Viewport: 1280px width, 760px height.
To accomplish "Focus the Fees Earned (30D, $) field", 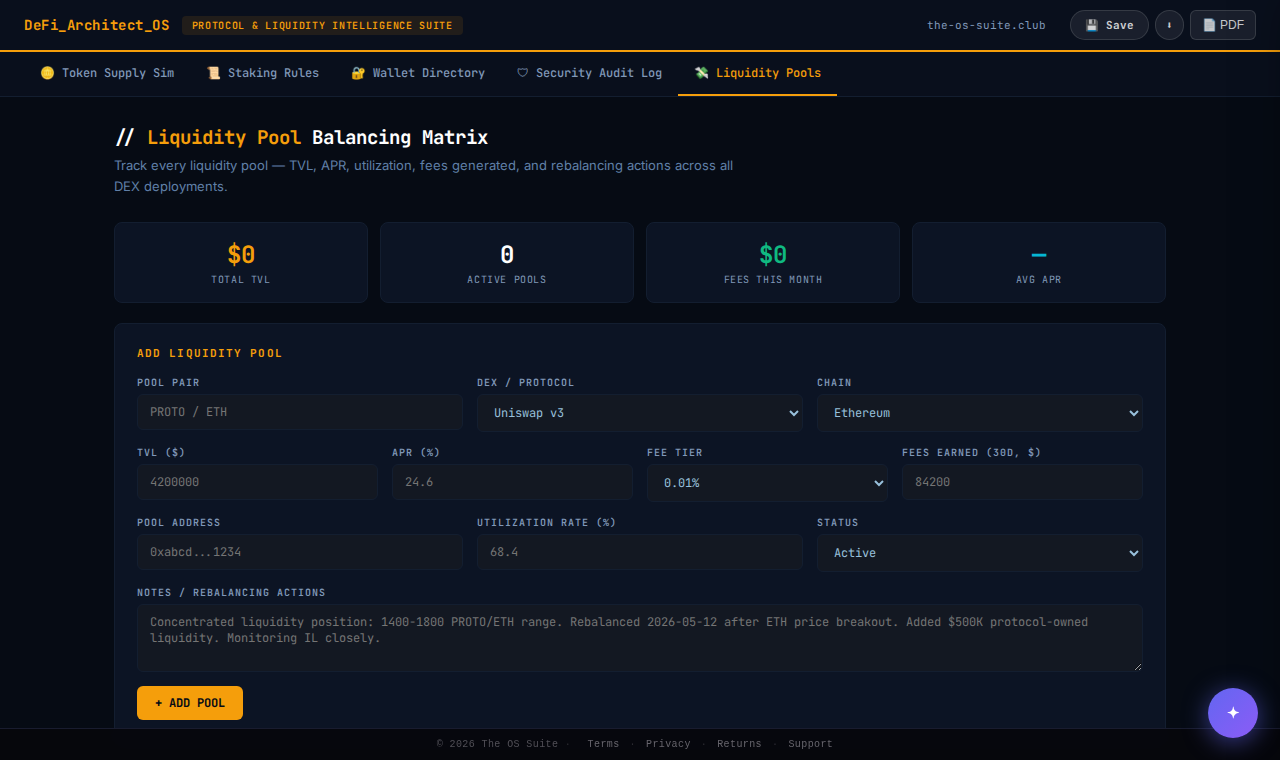I will [1022, 482].
